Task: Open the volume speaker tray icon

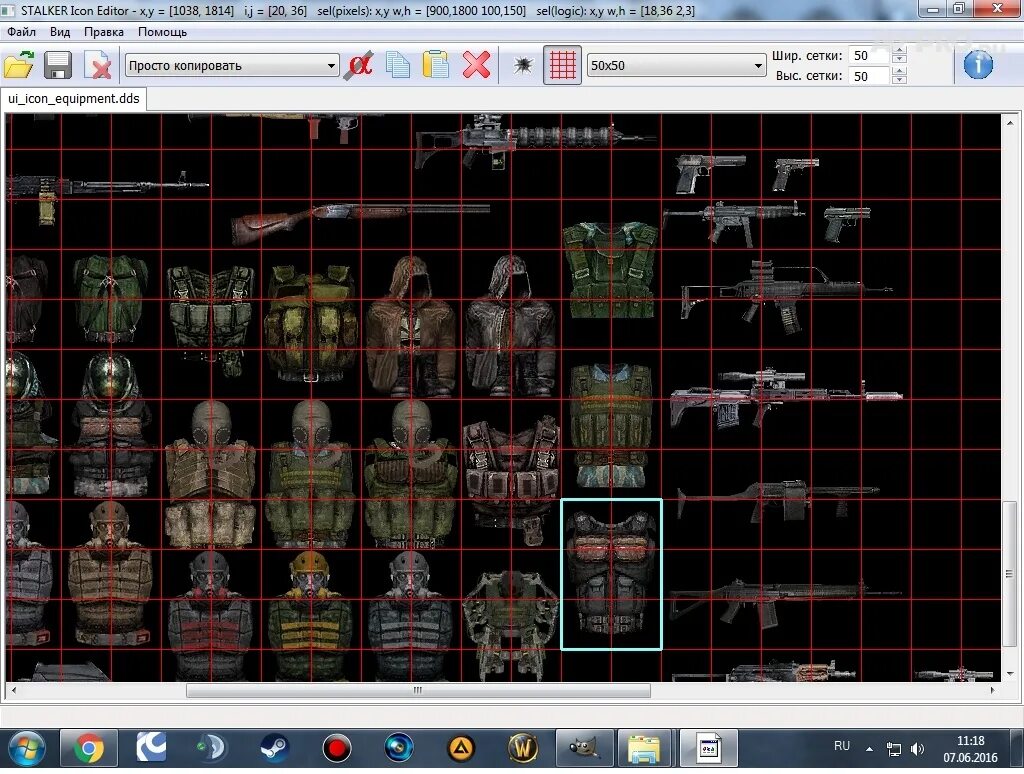Action: [x=918, y=749]
